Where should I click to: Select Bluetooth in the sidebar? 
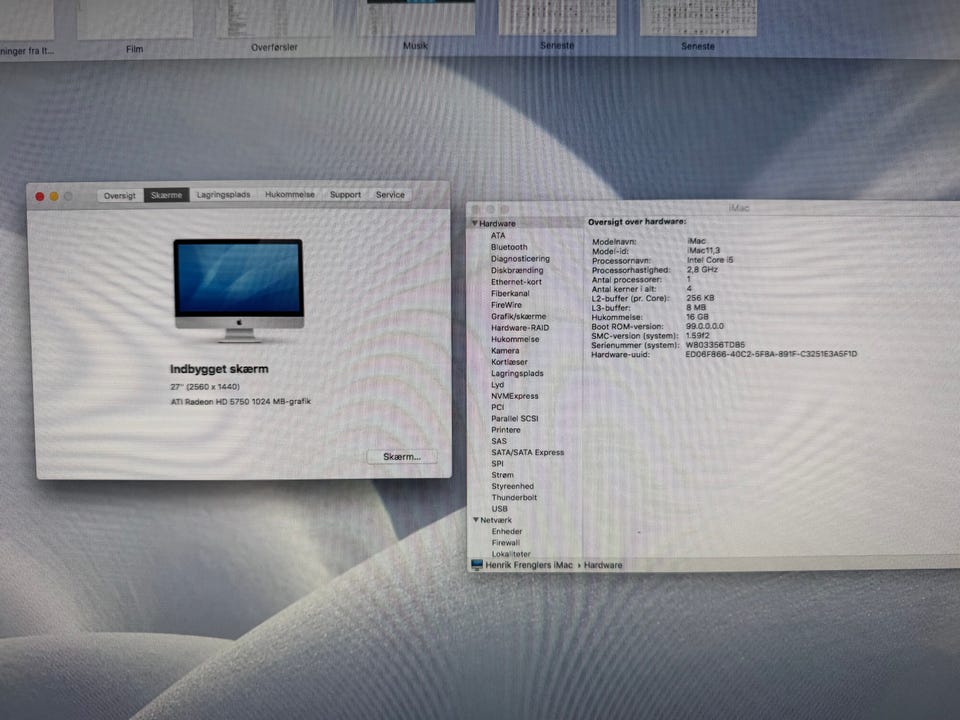509,247
